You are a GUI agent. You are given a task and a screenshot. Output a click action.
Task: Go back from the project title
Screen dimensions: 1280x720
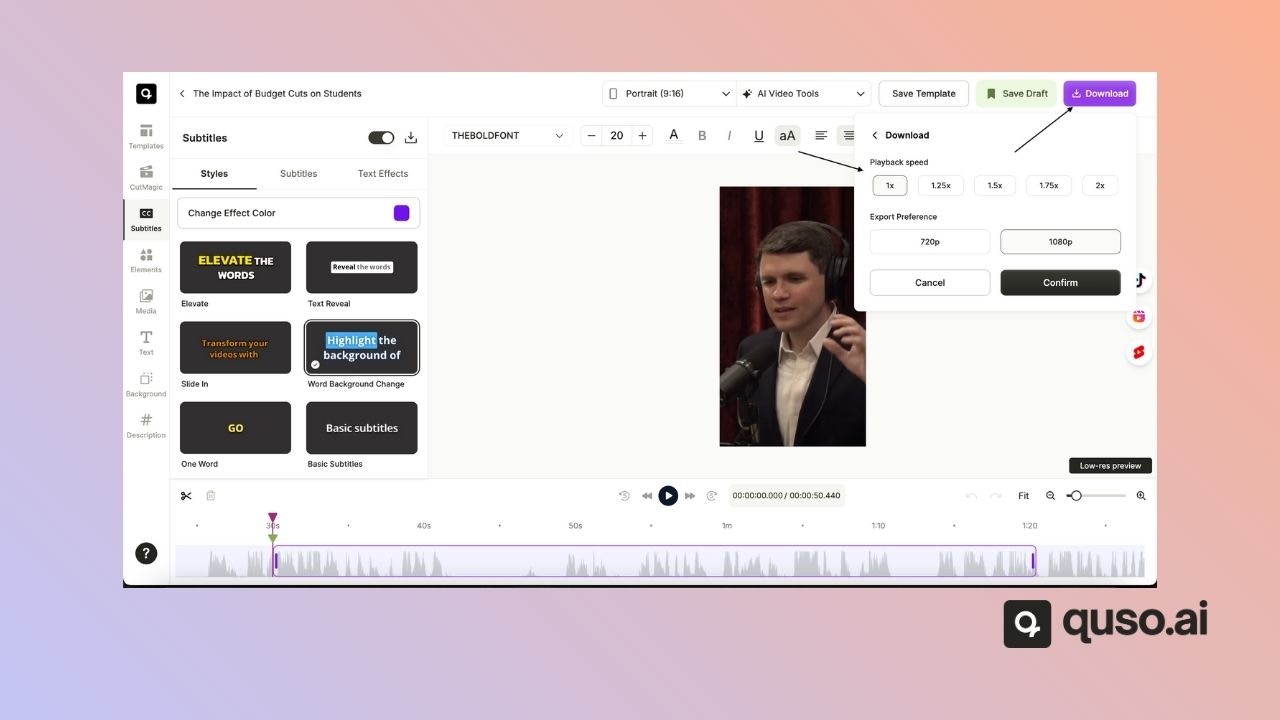[x=182, y=94]
